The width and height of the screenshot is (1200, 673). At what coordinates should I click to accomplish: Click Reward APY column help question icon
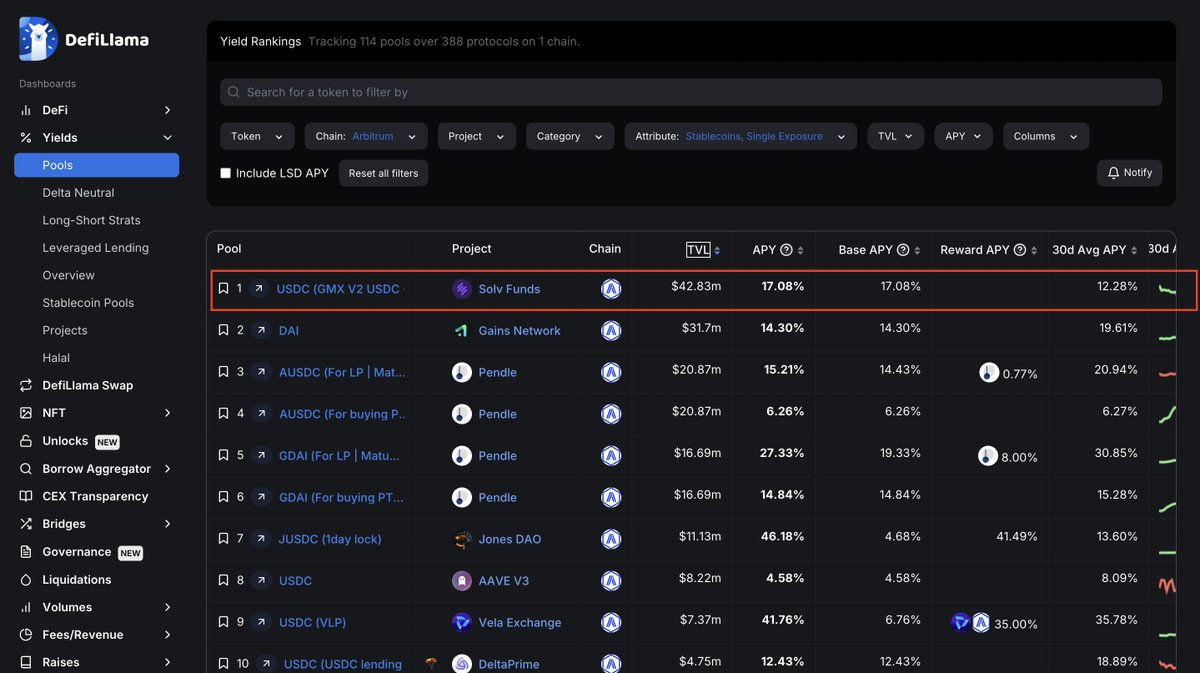point(1020,250)
